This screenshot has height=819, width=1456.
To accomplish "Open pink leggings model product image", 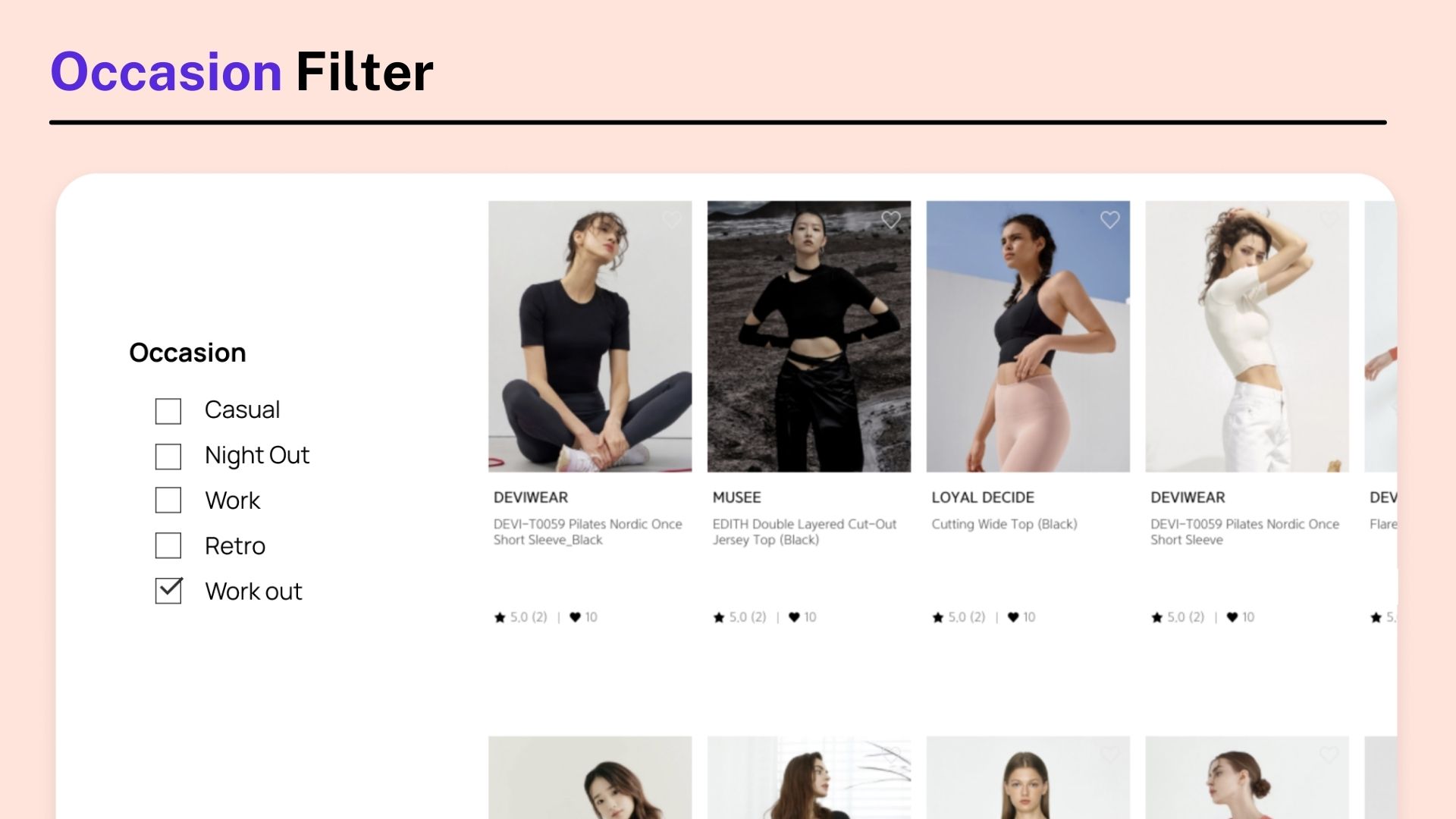I will coord(1028,337).
